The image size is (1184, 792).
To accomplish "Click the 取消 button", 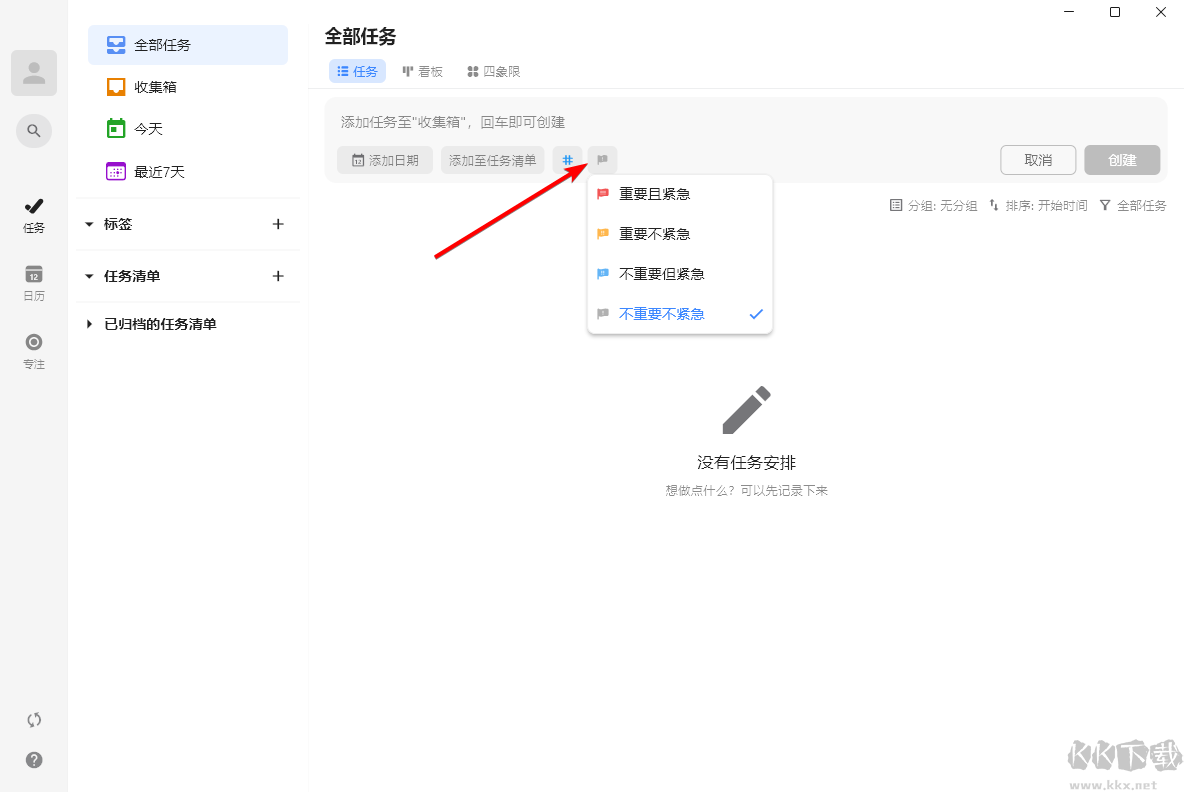I will pyautogui.click(x=1038, y=159).
